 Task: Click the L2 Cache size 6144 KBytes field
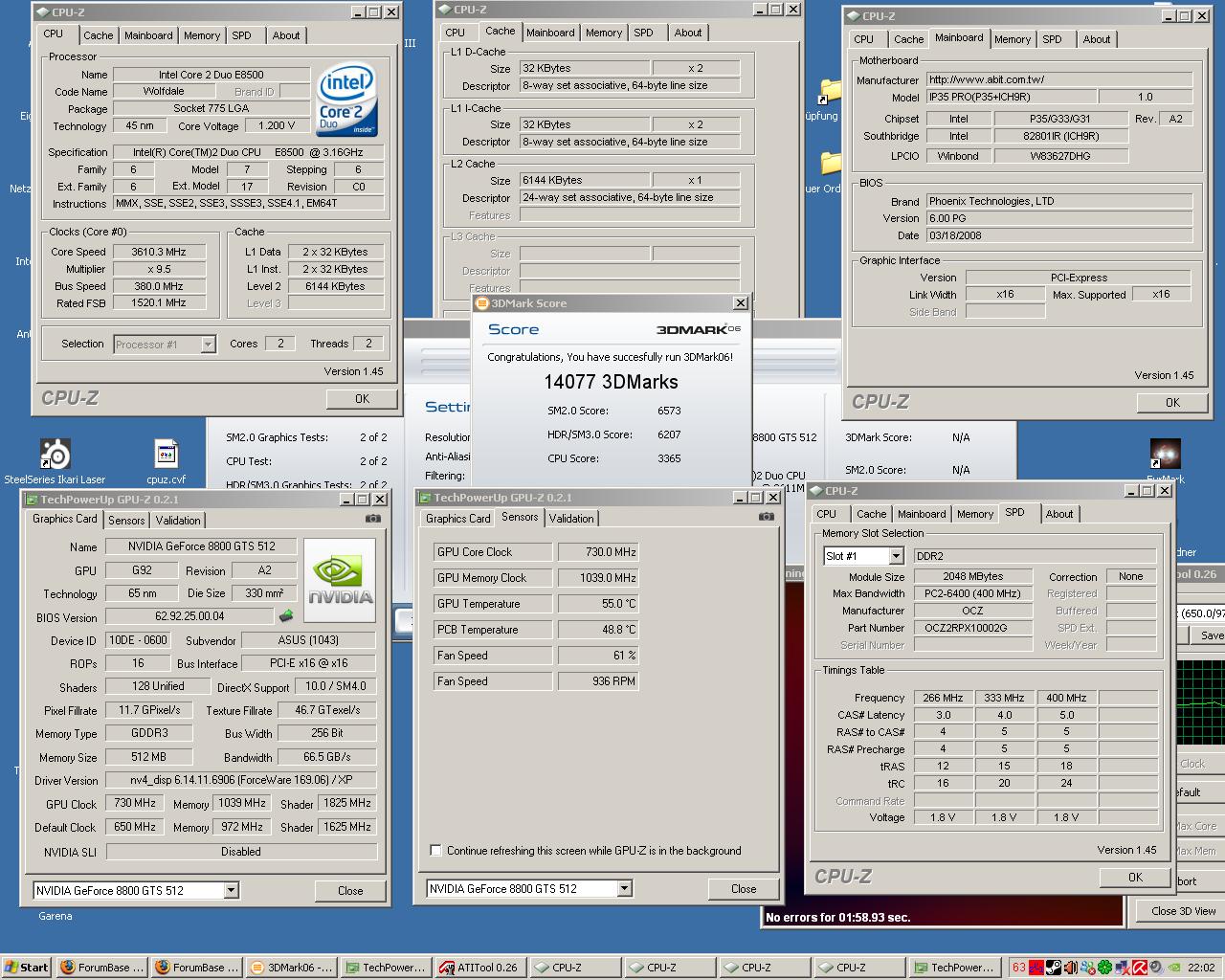tap(585, 180)
